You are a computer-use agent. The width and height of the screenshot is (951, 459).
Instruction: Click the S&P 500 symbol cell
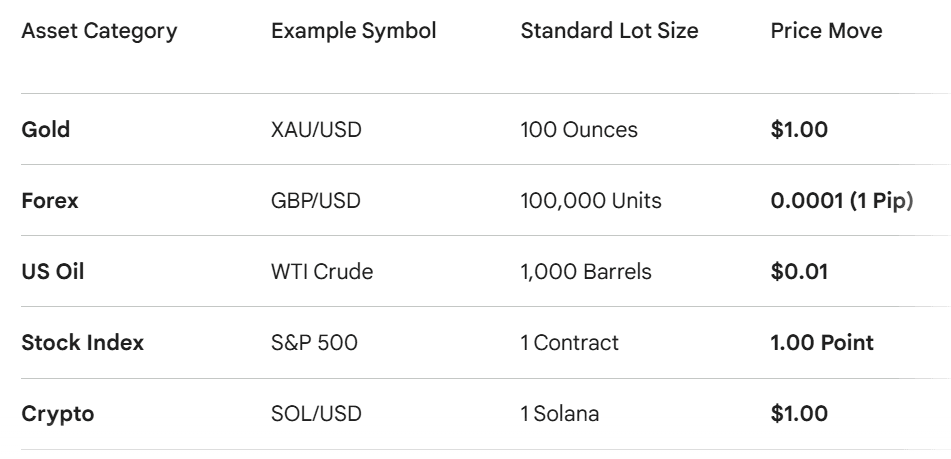point(314,343)
